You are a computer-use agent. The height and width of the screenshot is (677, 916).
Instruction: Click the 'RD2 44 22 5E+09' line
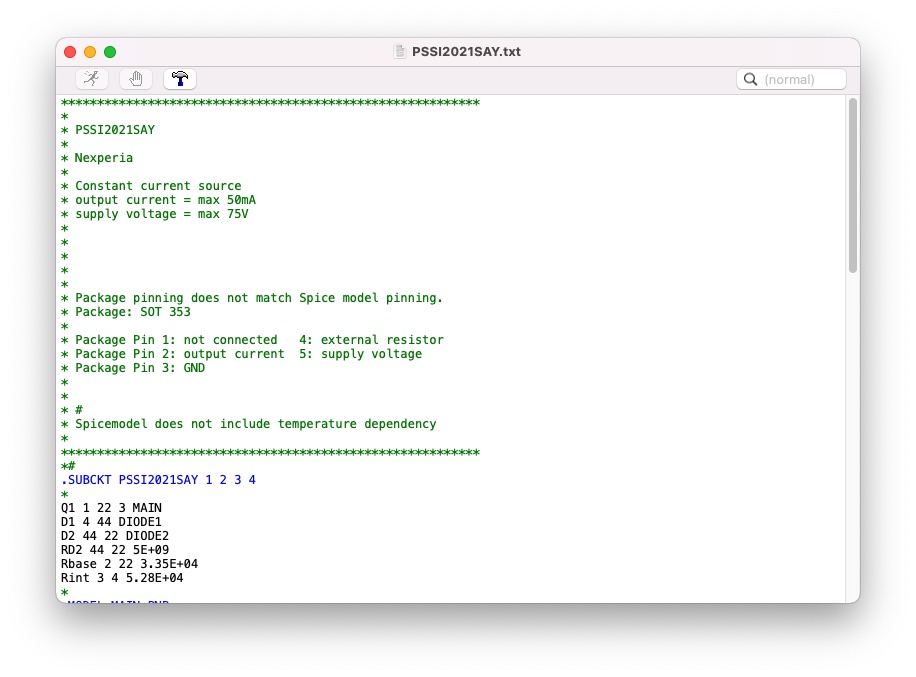pyautogui.click(x=114, y=550)
